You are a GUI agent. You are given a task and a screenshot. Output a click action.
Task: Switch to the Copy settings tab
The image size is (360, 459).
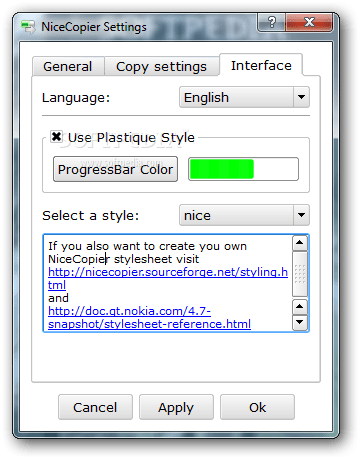point(161,67)
